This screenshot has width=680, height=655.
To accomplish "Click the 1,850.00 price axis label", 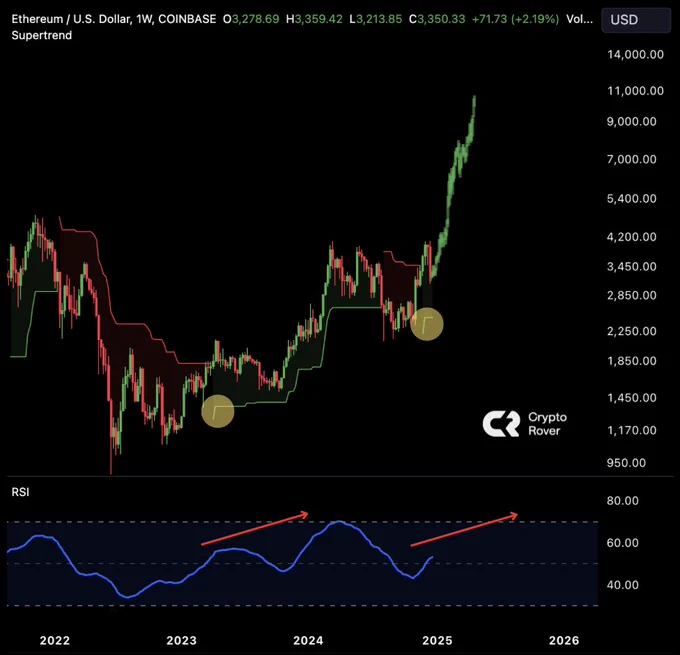I will pos(632,361).
